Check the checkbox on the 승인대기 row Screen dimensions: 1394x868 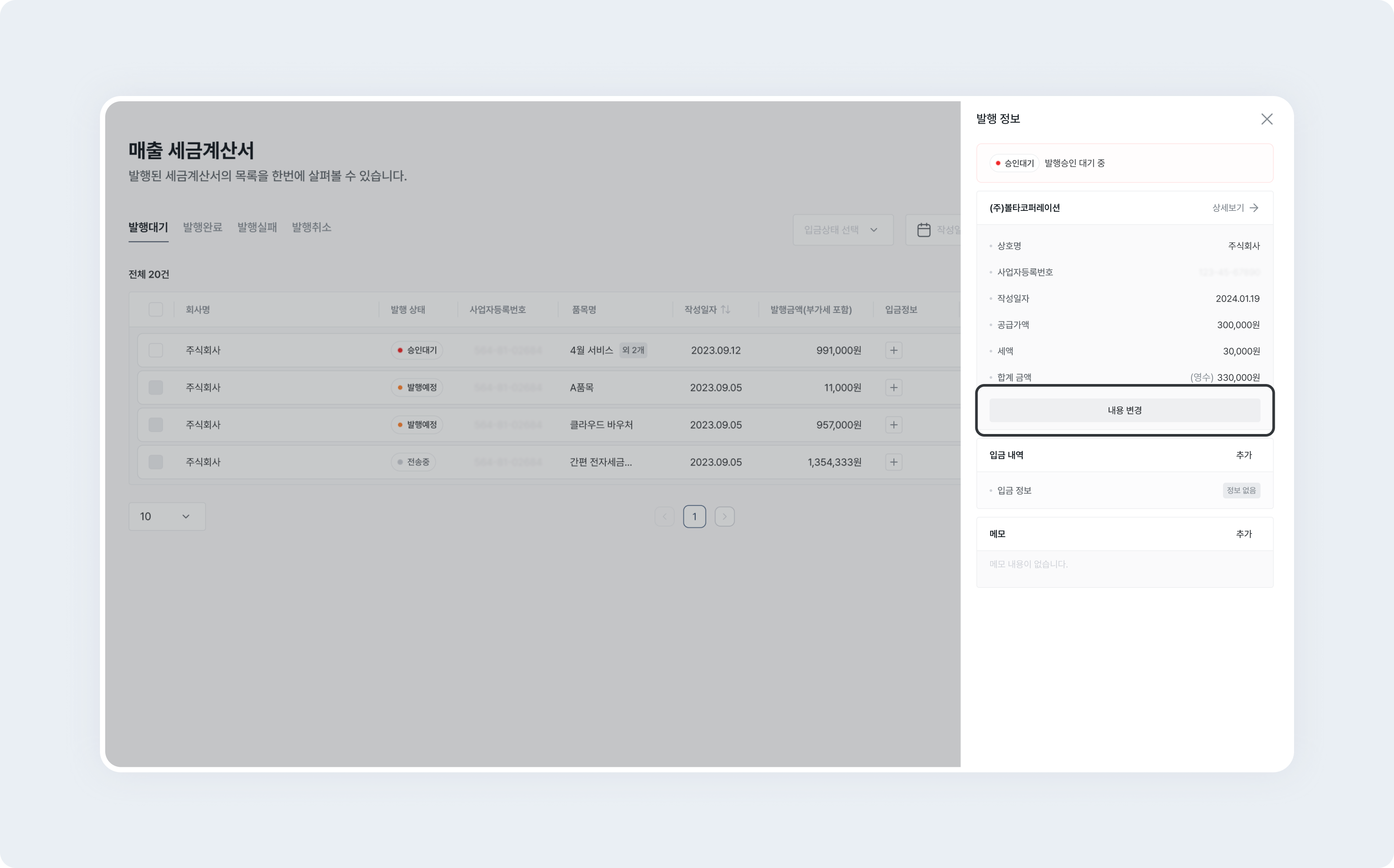[x=156, y=350]
